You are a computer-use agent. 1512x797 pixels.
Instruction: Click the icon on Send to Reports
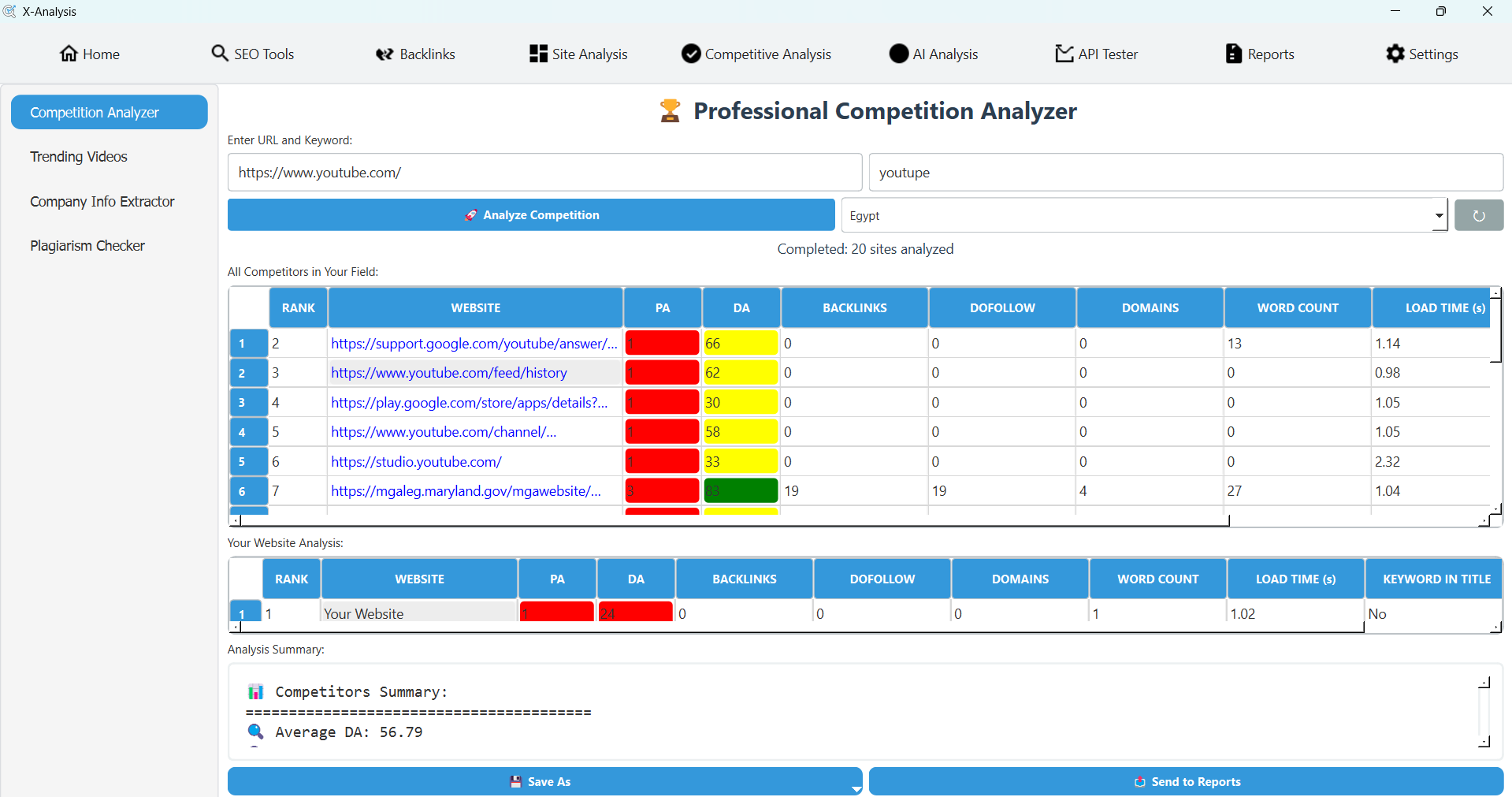[1139, 782]
